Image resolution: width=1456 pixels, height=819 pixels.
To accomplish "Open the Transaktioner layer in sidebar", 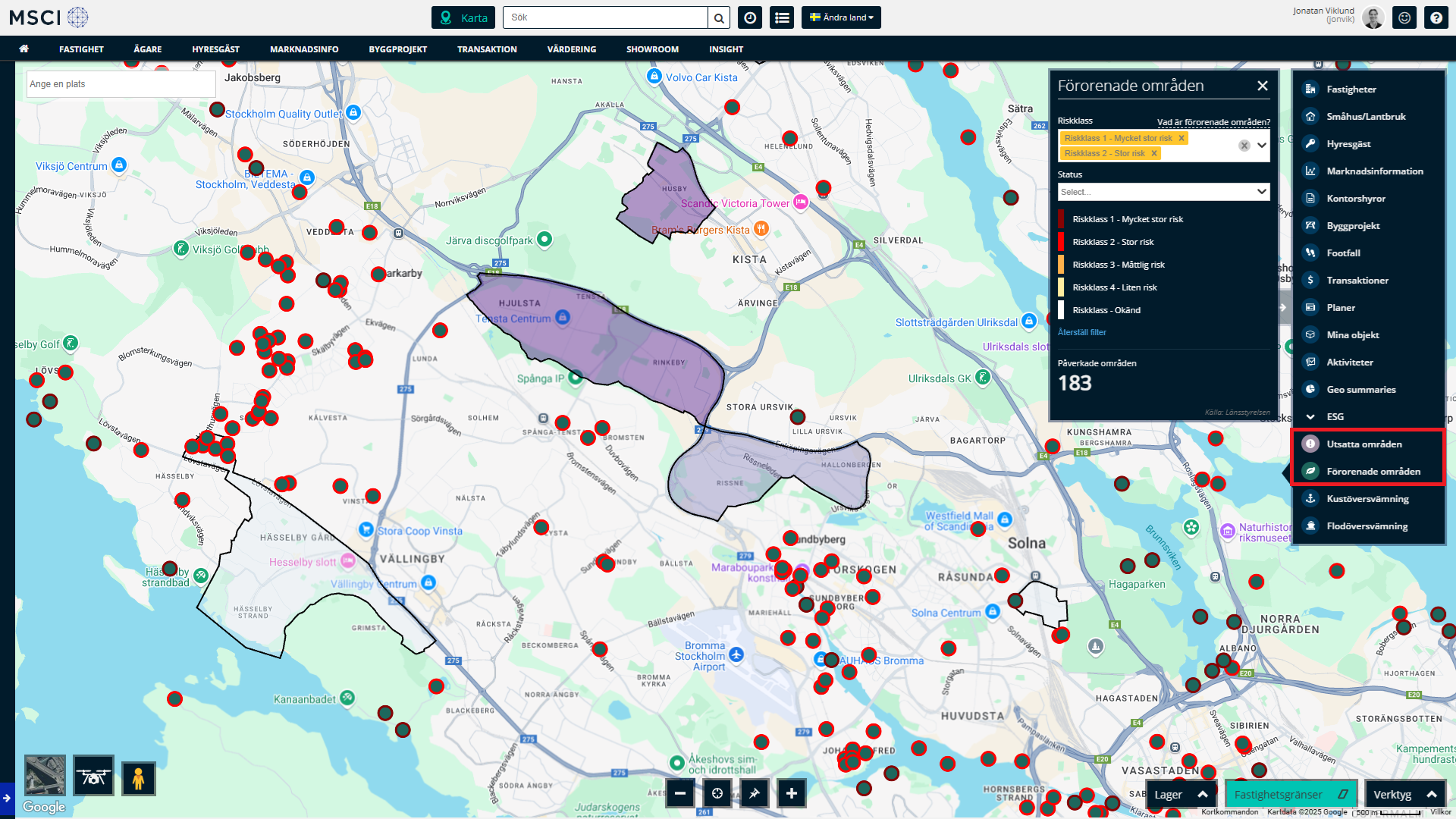I will 1357,280.
